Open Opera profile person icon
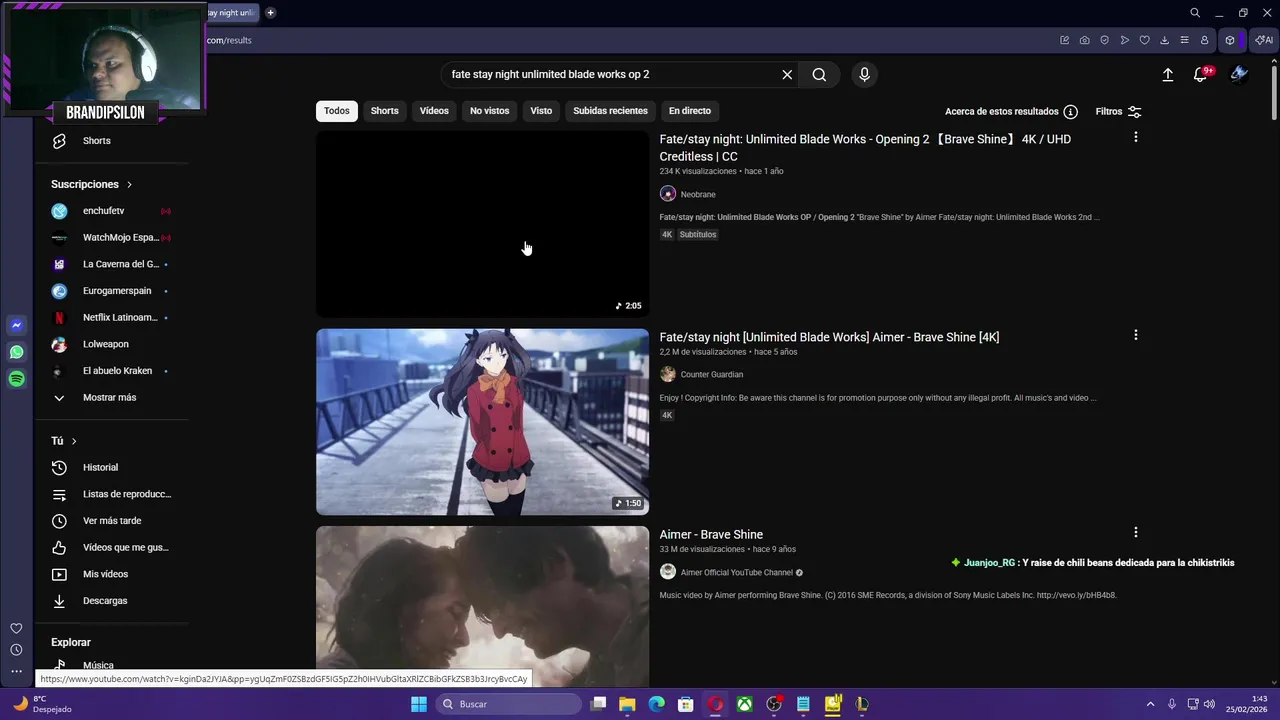The image size is (1280, 720). pyautogui.click(x=1204, y=40)
